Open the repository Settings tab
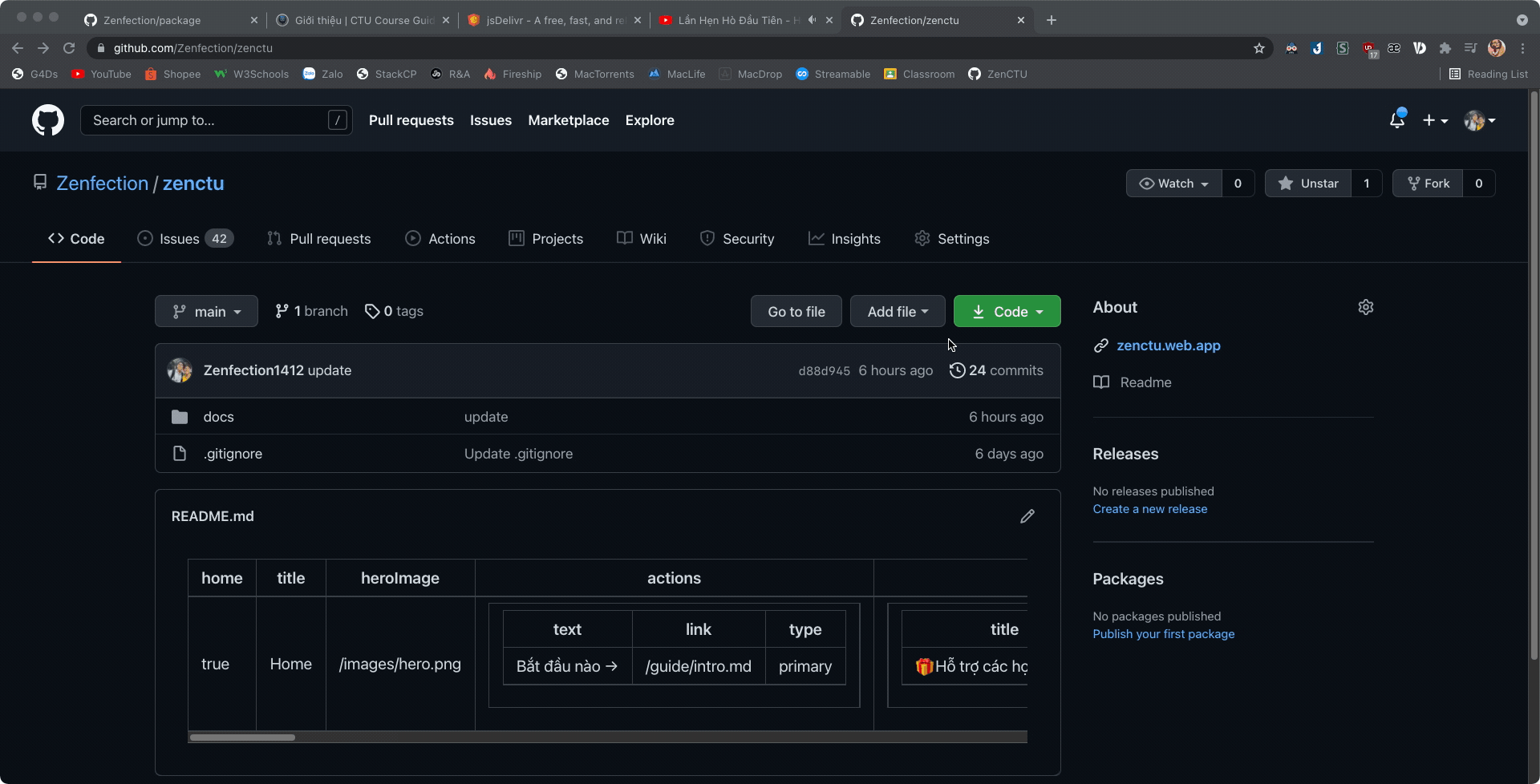Viewport: 1540px width, 784px height. tap(952, 239)
